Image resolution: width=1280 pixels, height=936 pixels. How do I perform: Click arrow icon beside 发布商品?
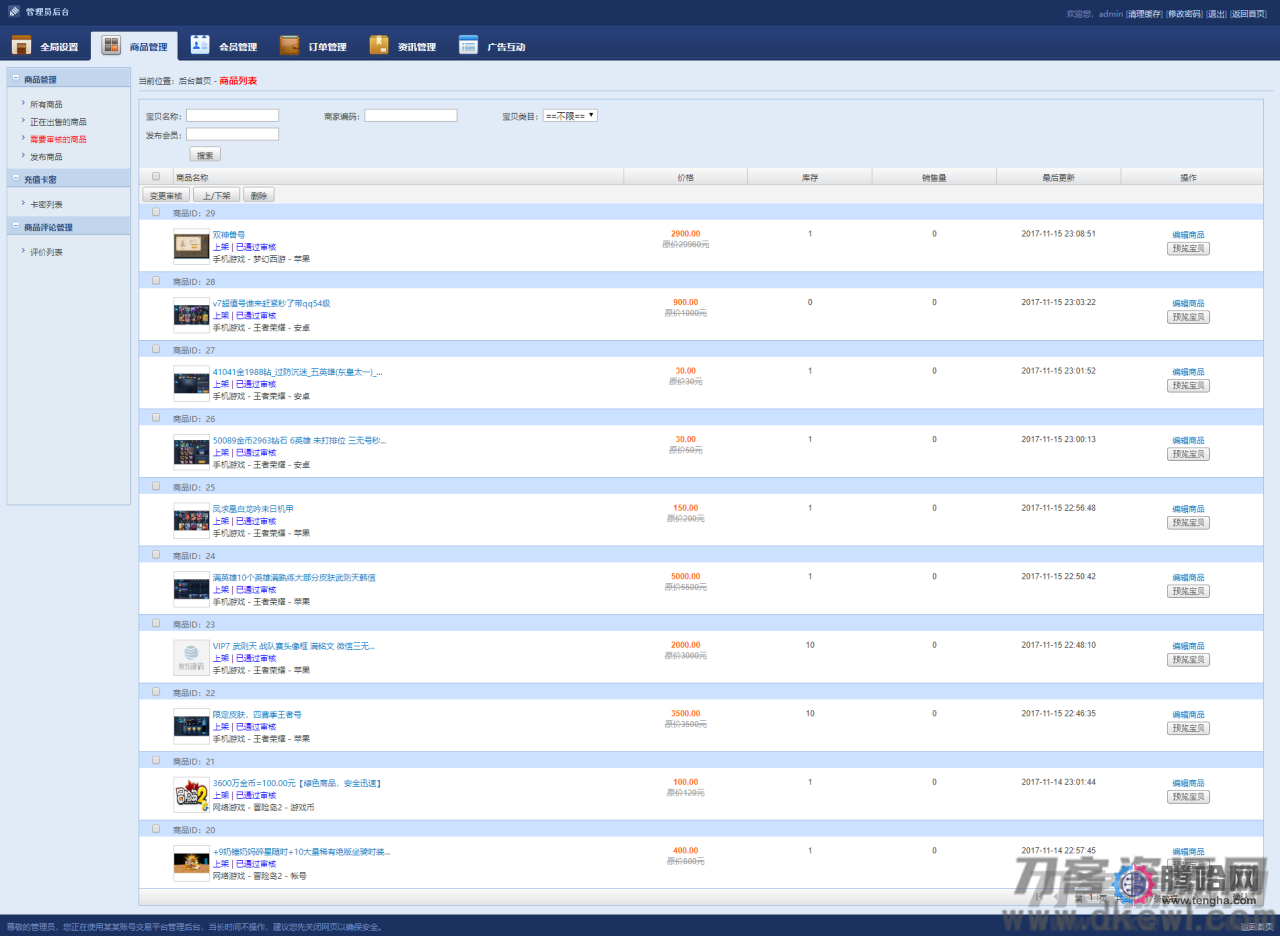point(22,155)
